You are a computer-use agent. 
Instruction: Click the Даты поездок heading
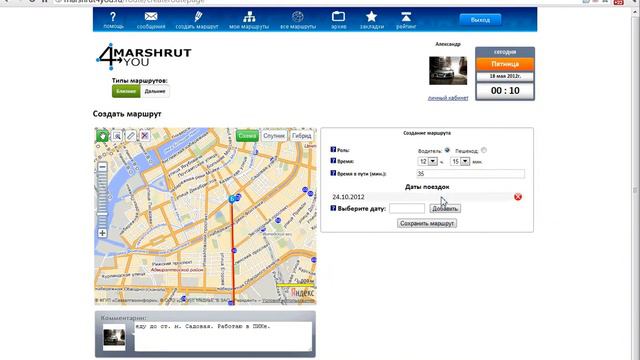(427, 187)
